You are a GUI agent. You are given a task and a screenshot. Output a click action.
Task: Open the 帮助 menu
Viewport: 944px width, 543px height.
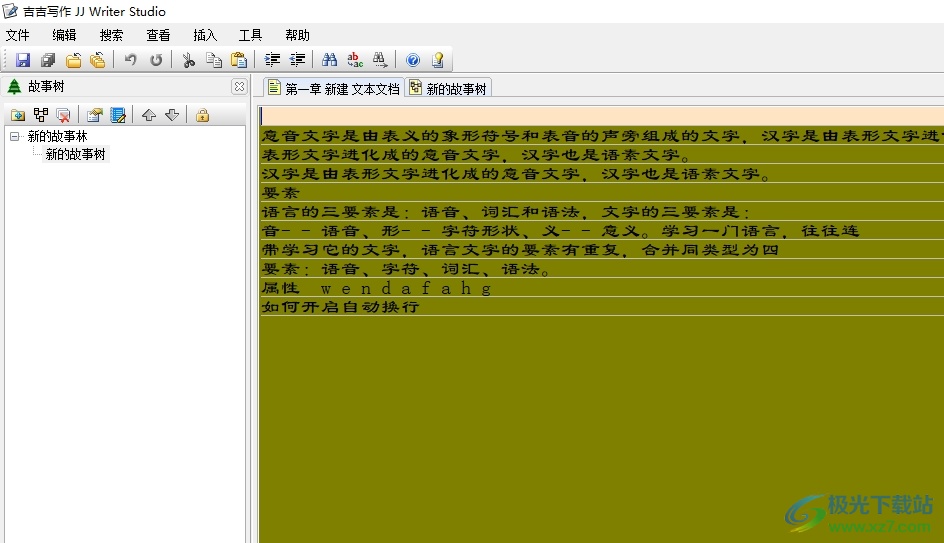tap(297, 36)
